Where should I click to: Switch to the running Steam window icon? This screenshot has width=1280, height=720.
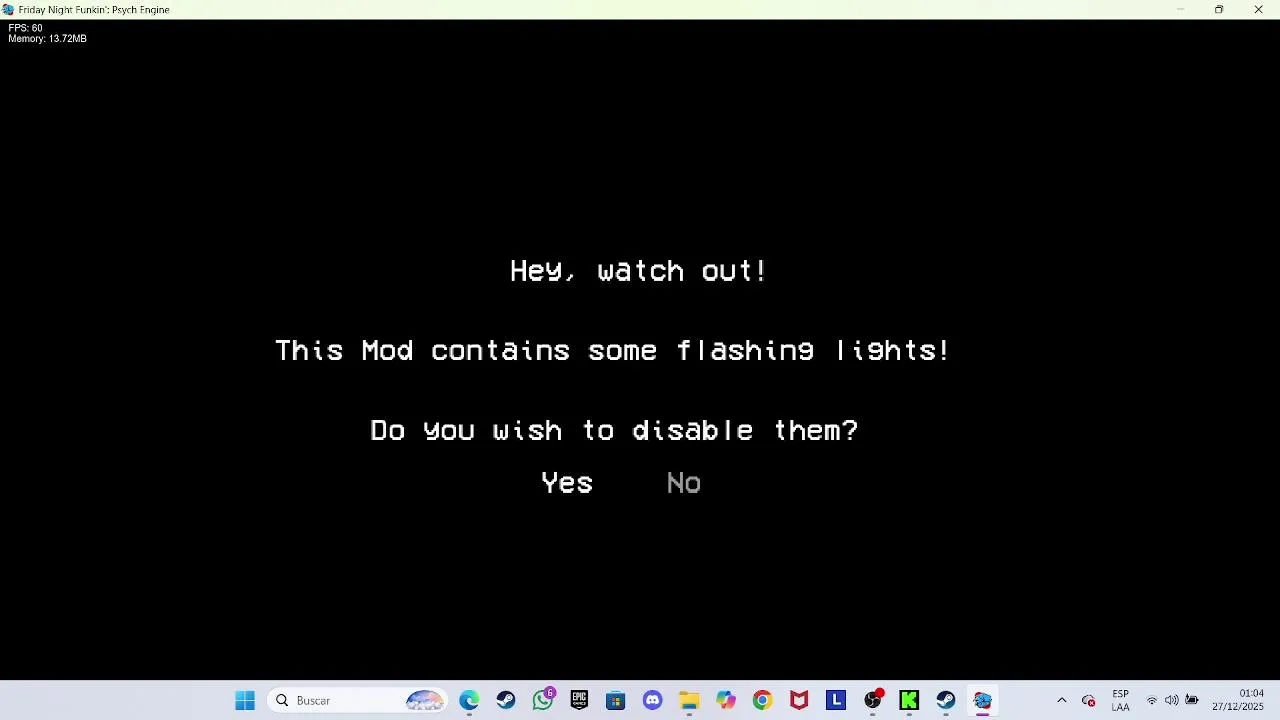coord(946,701)
